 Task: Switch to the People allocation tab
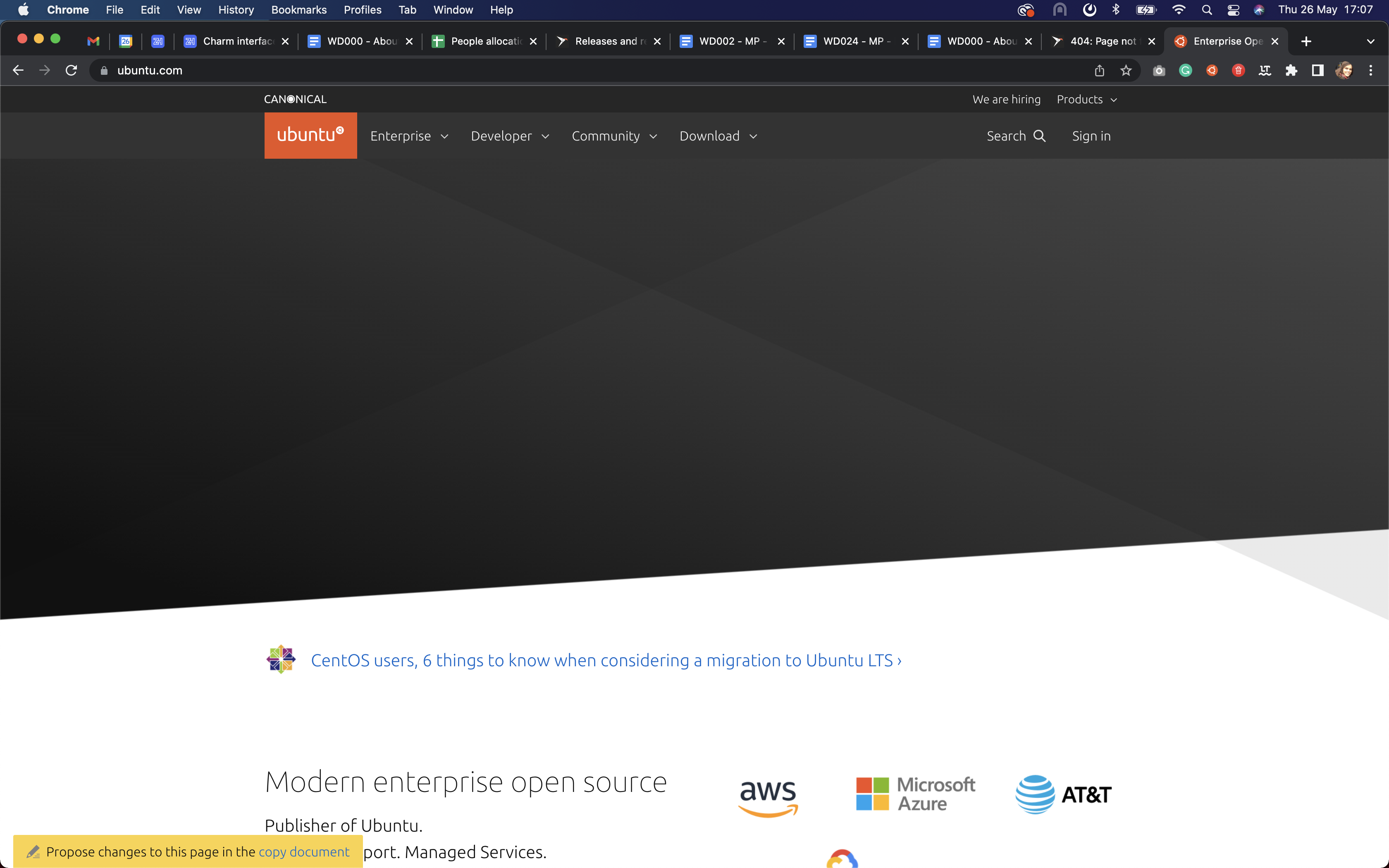pos(485,41)
